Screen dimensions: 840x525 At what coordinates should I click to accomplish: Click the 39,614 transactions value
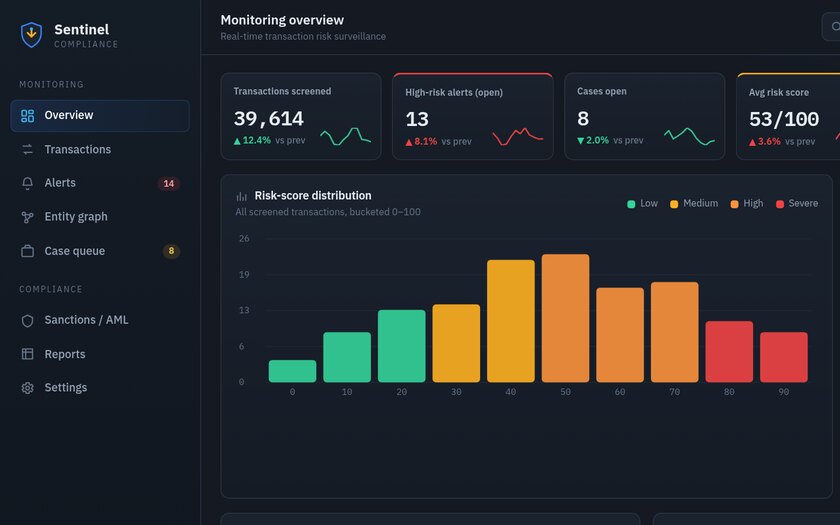269,119
